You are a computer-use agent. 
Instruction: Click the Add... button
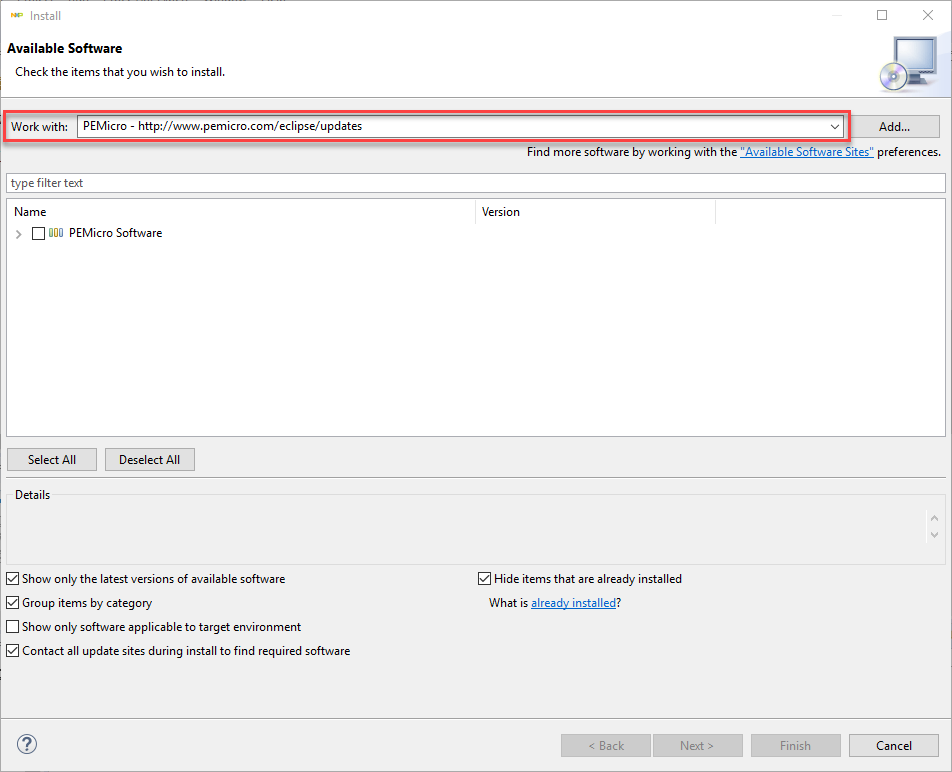[894, 126]
